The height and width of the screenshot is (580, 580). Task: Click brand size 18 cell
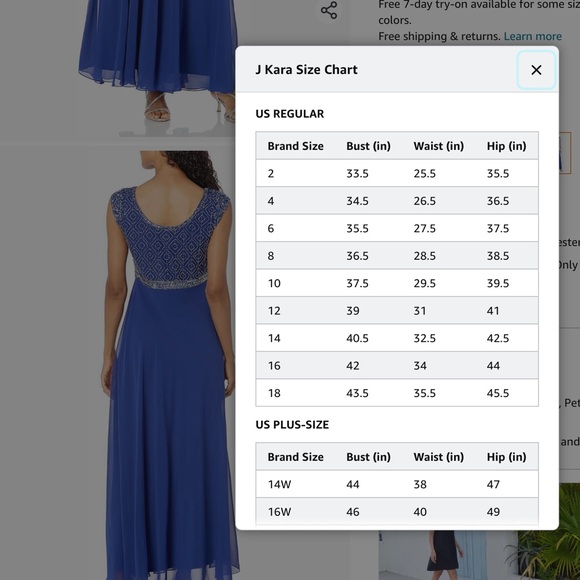pos(274,393)
